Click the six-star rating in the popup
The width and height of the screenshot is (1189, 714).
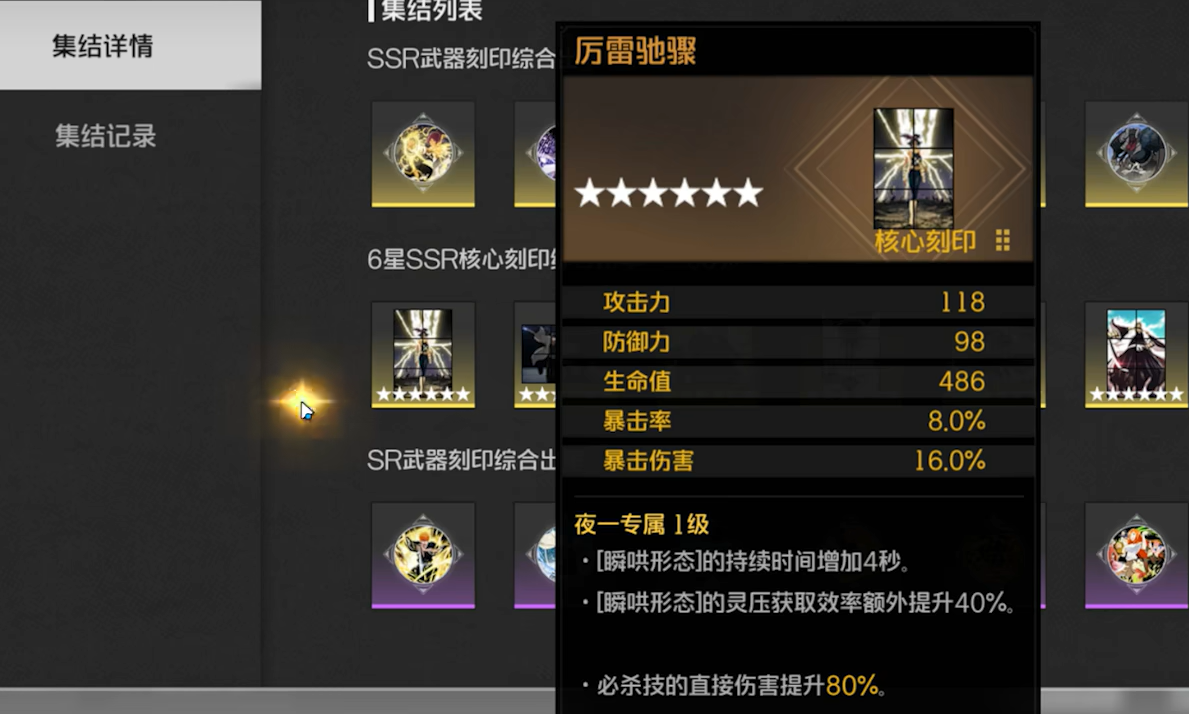(669, 193)
